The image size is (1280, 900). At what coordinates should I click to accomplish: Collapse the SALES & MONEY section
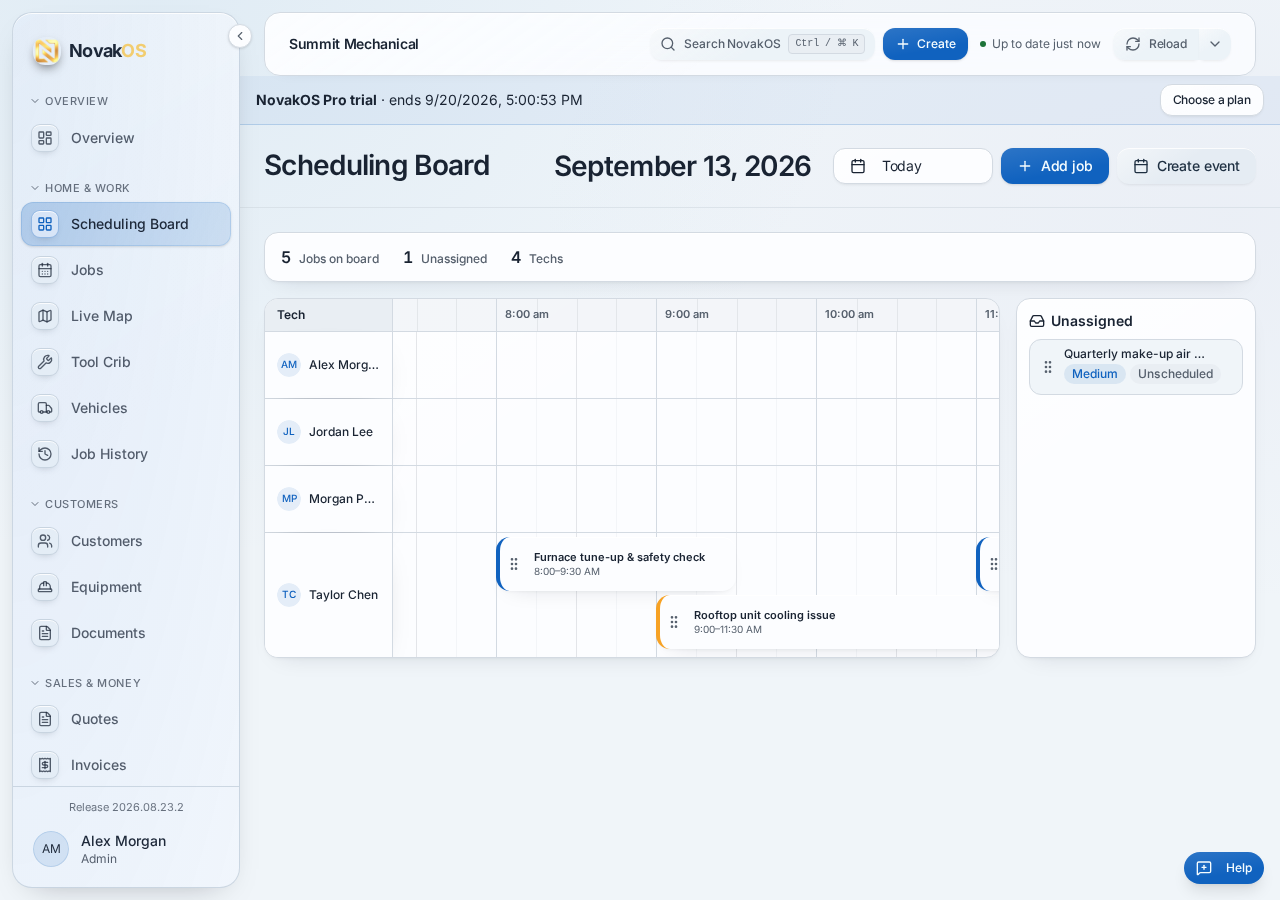85,683
